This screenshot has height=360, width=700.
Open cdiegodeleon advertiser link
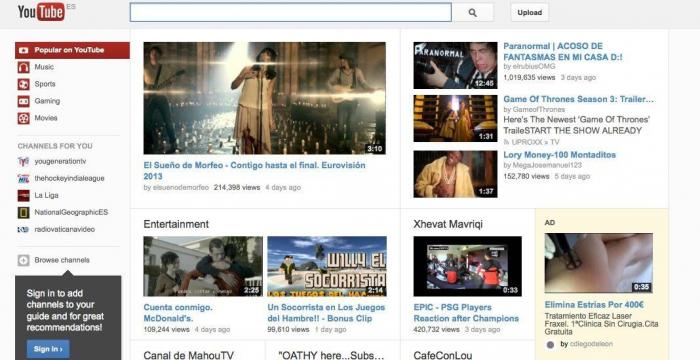click(x=591, y=344)
